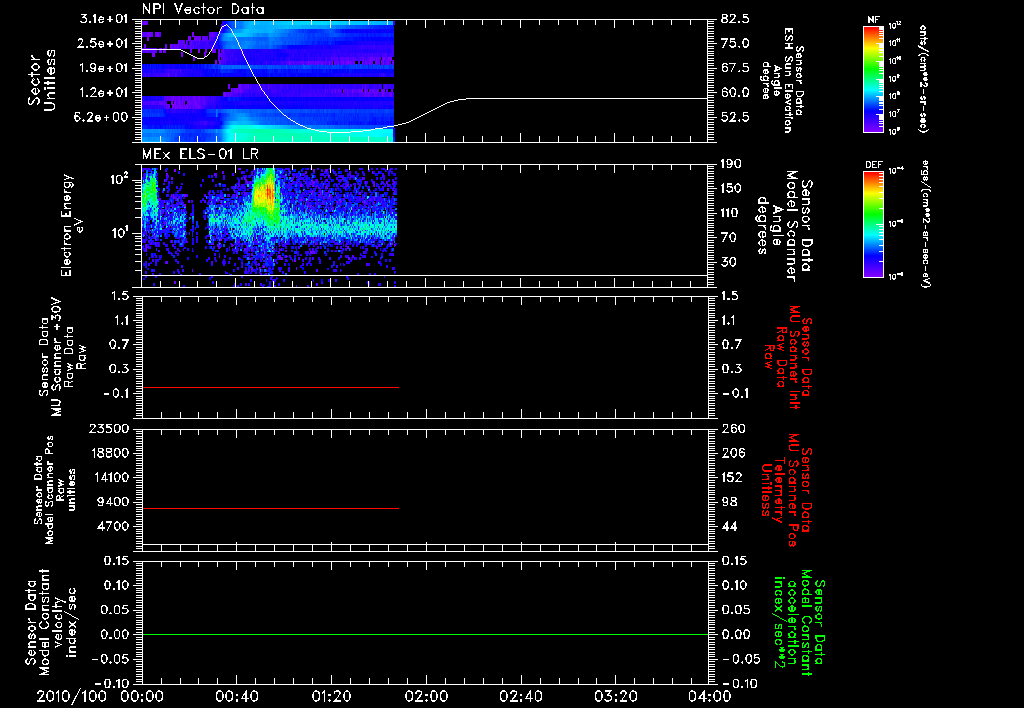Image resolution: width=1024 pixels, height=708 pixels.
Task: Click the "4700" scanner position tick
Action: point(114,526)
